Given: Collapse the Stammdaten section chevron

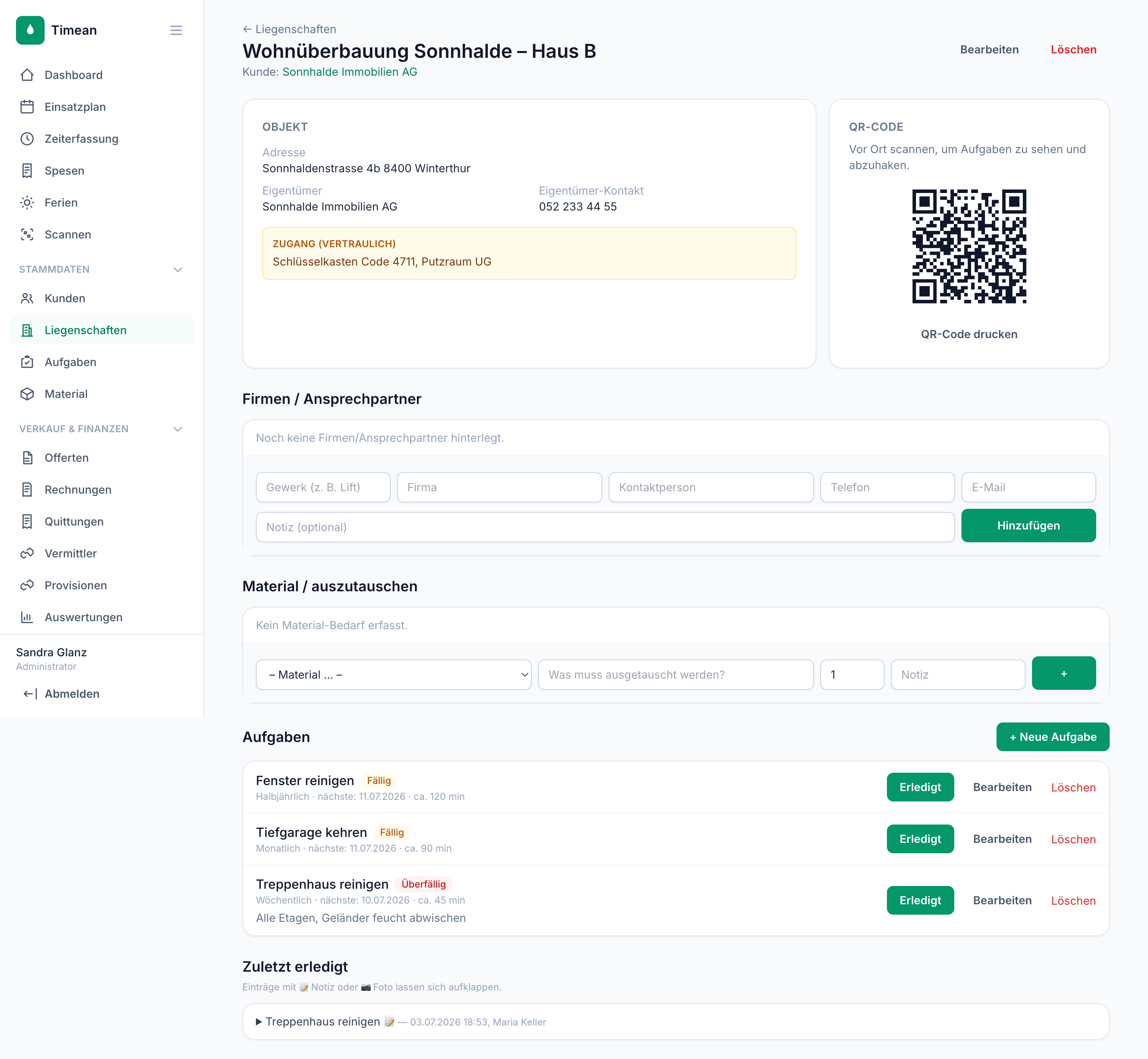Looking at the screenshot, I should click(x=178, y=269).
